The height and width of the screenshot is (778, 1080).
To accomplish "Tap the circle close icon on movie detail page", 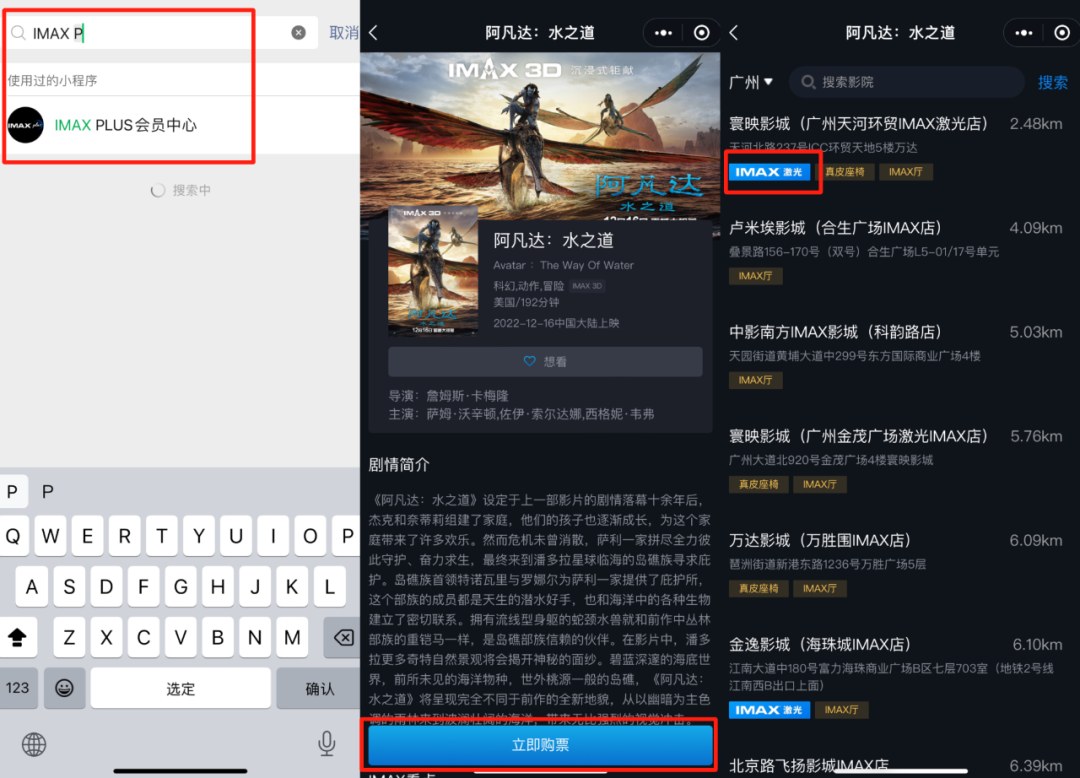I will point(701,32).
